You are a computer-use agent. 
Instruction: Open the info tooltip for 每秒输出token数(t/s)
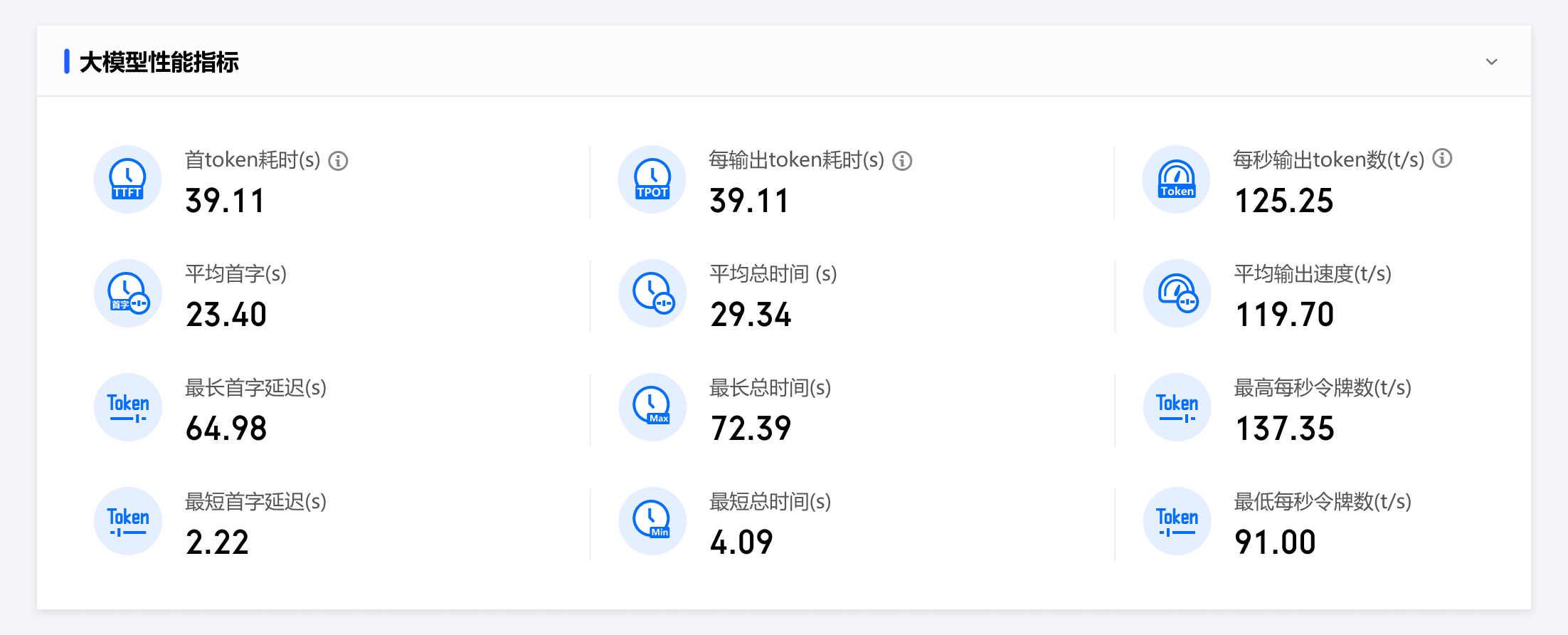click(x=1442, y=158)
